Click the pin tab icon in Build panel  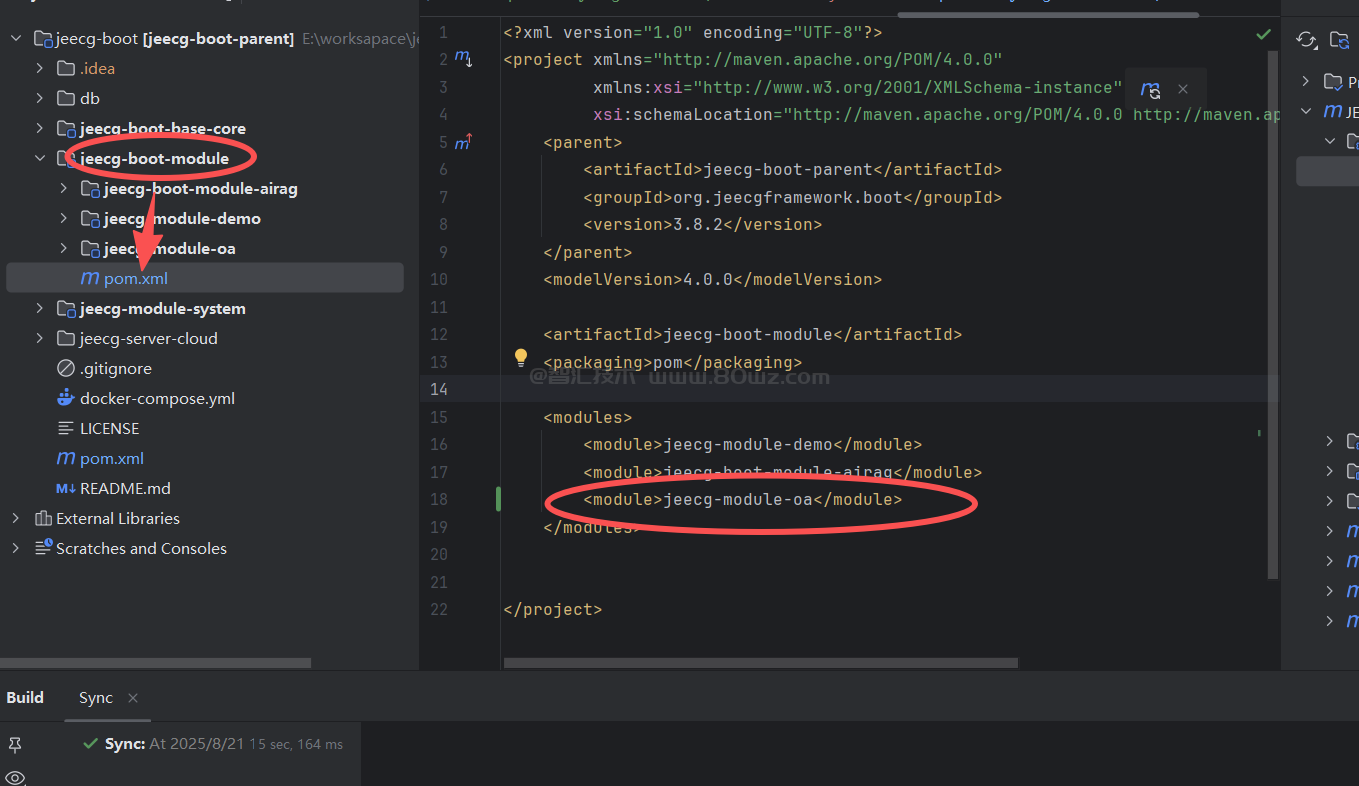(x=14, y=745)
